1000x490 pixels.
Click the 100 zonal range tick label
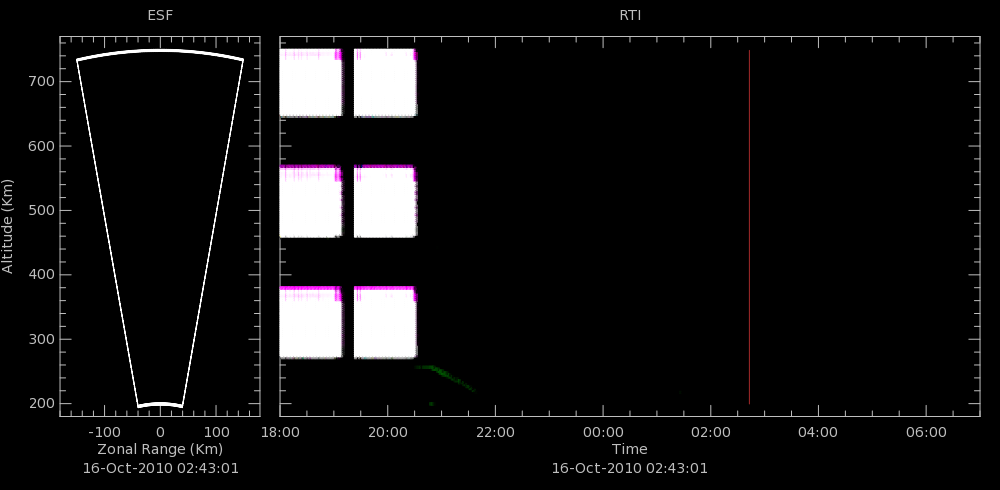point(216,432)
